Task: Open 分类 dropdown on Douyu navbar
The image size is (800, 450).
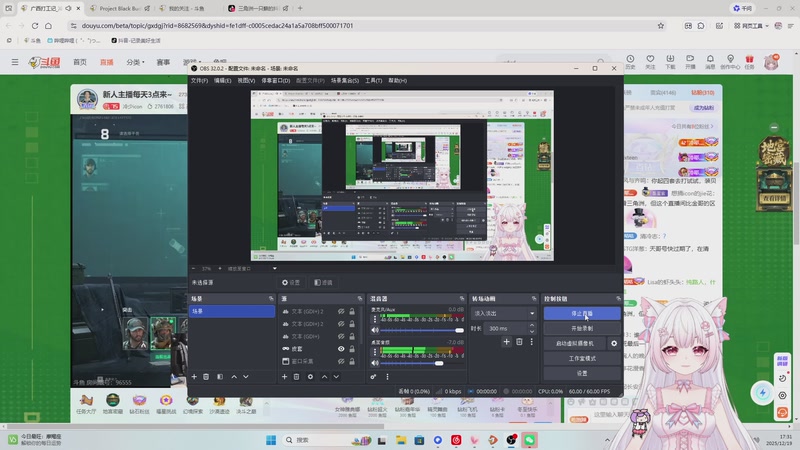Action: 135,62
